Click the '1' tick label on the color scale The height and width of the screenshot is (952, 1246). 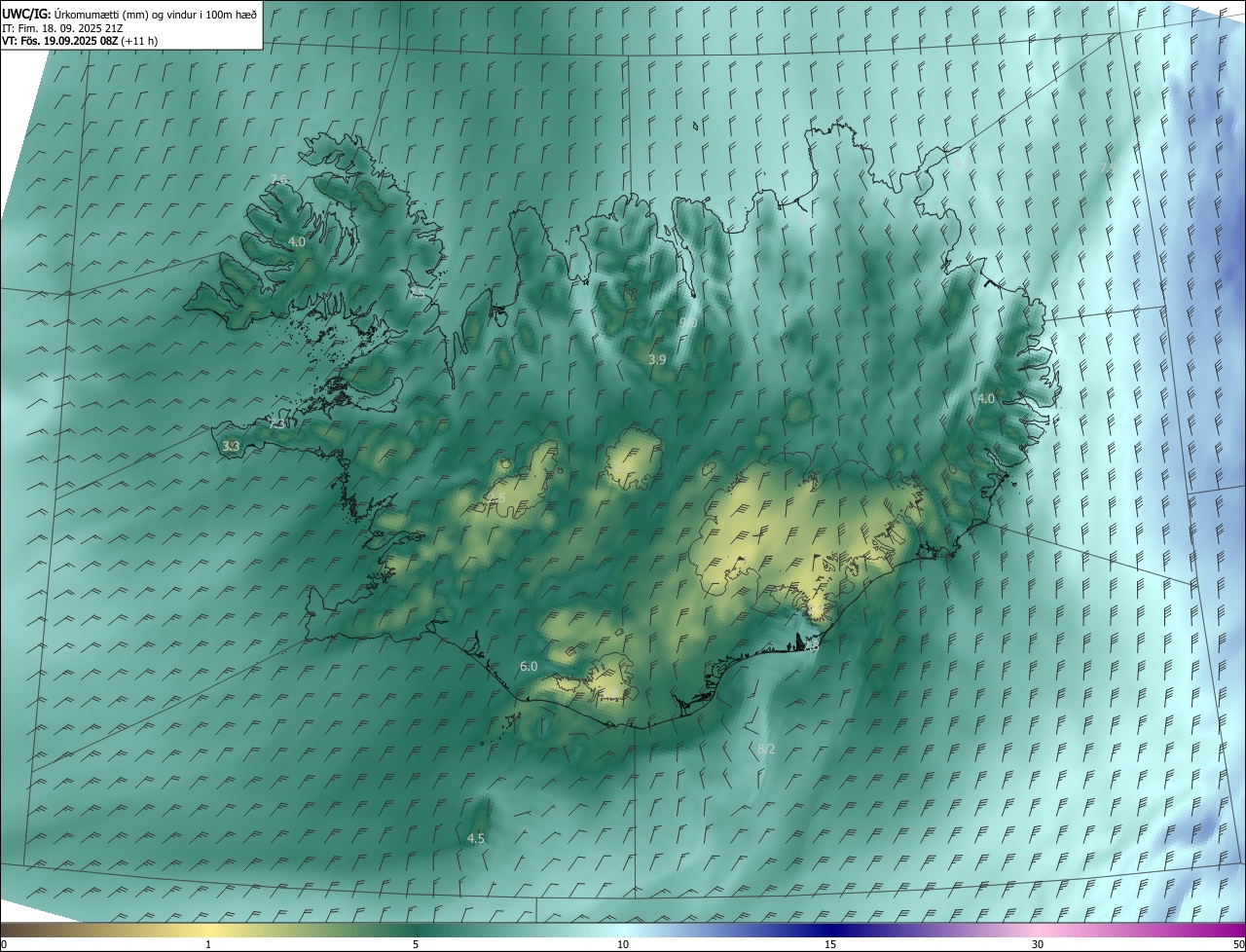[x=208, y=945]
